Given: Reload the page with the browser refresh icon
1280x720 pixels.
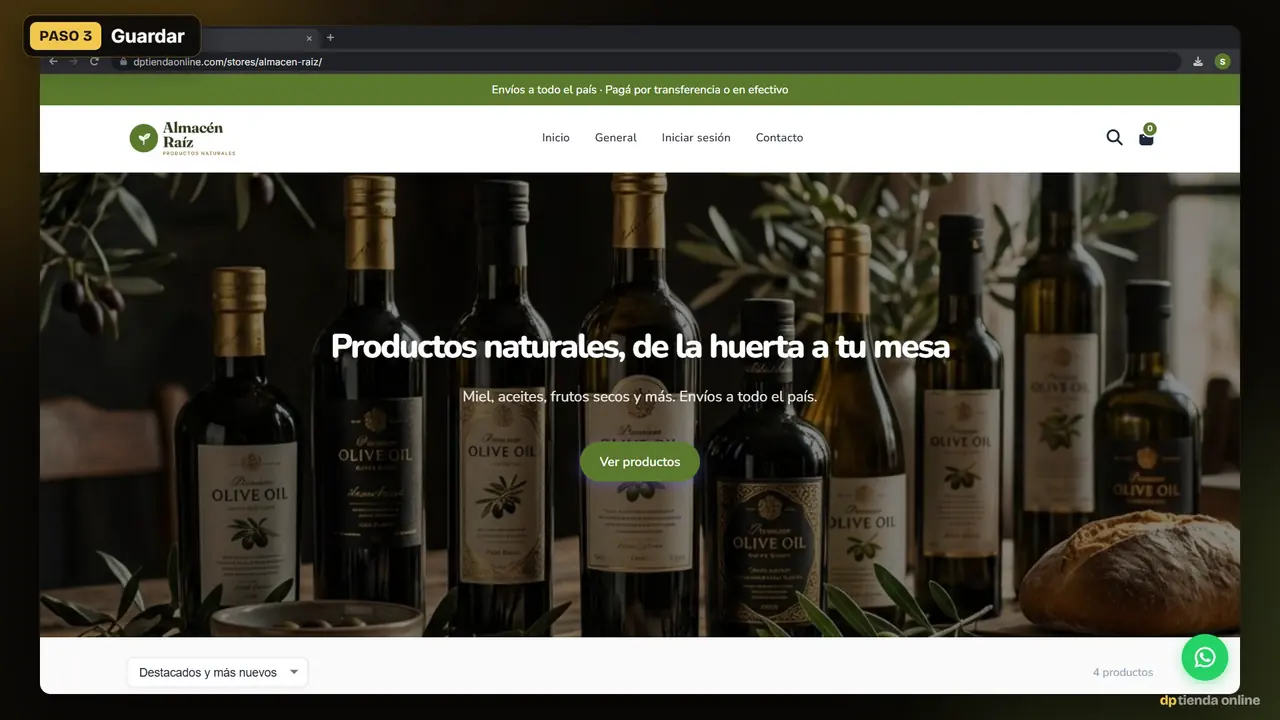Looking at the screenshot, I should tap(95, 61).
